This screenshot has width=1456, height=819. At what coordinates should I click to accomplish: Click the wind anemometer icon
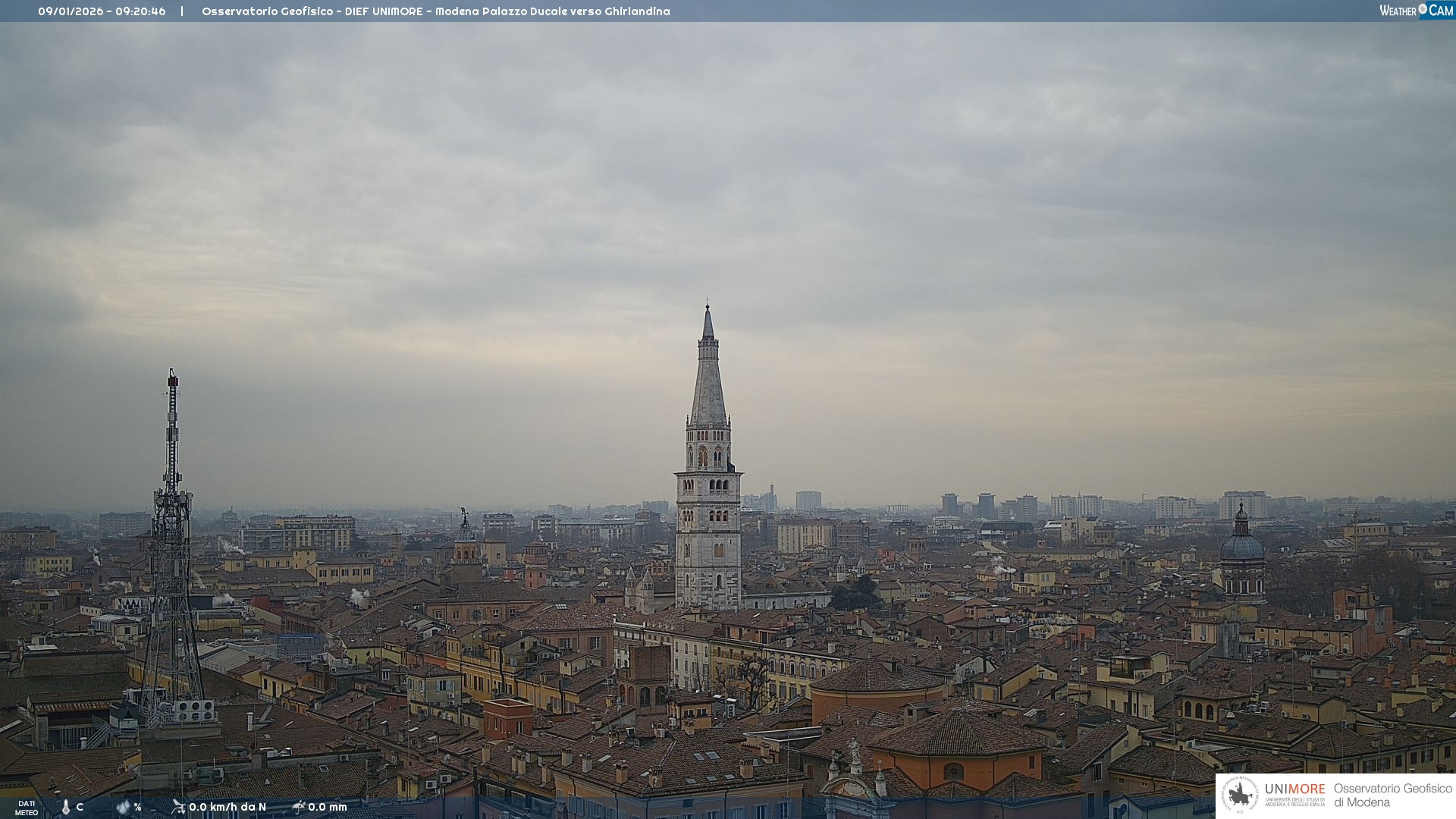(x=178, y=807)
